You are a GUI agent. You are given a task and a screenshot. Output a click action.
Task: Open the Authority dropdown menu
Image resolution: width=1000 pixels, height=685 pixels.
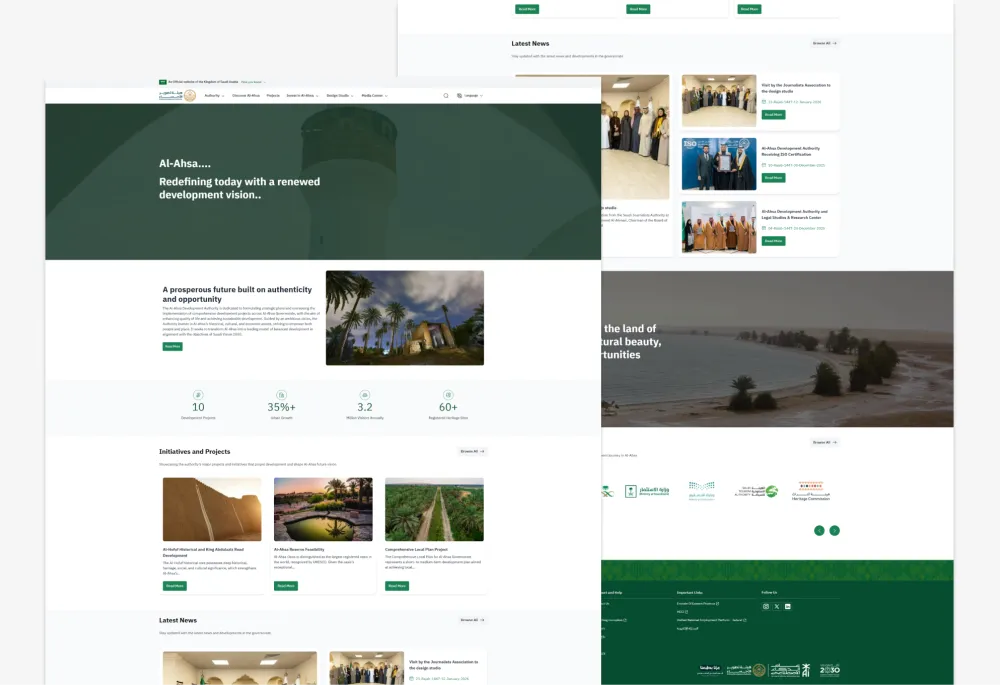214,96
